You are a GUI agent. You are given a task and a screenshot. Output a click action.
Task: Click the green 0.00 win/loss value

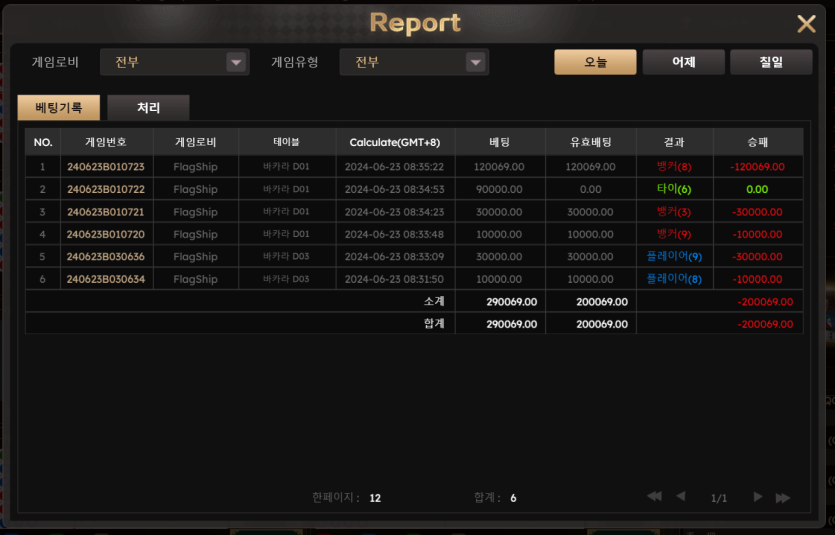[757, 189]
